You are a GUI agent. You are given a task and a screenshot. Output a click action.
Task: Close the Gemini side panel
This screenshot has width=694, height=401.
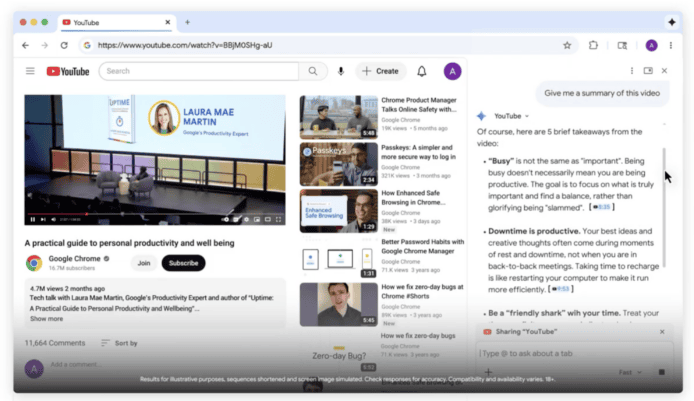664,71
